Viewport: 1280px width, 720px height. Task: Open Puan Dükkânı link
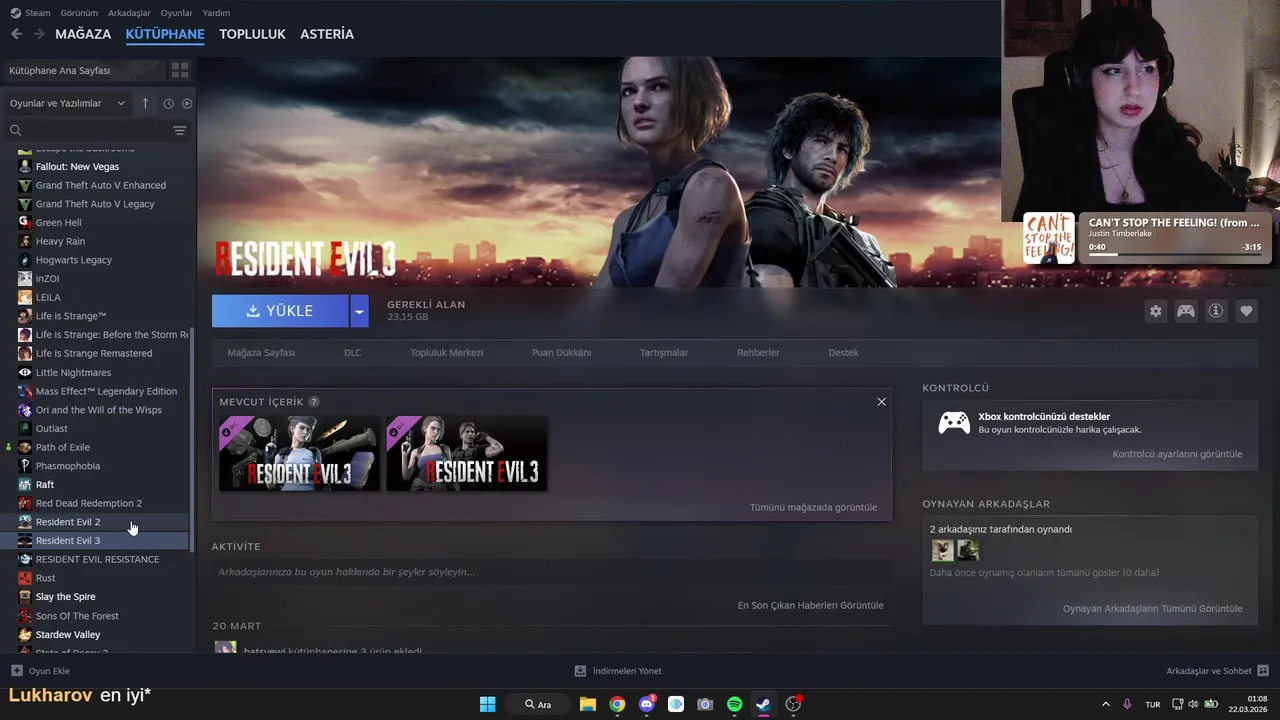[561, 353]
